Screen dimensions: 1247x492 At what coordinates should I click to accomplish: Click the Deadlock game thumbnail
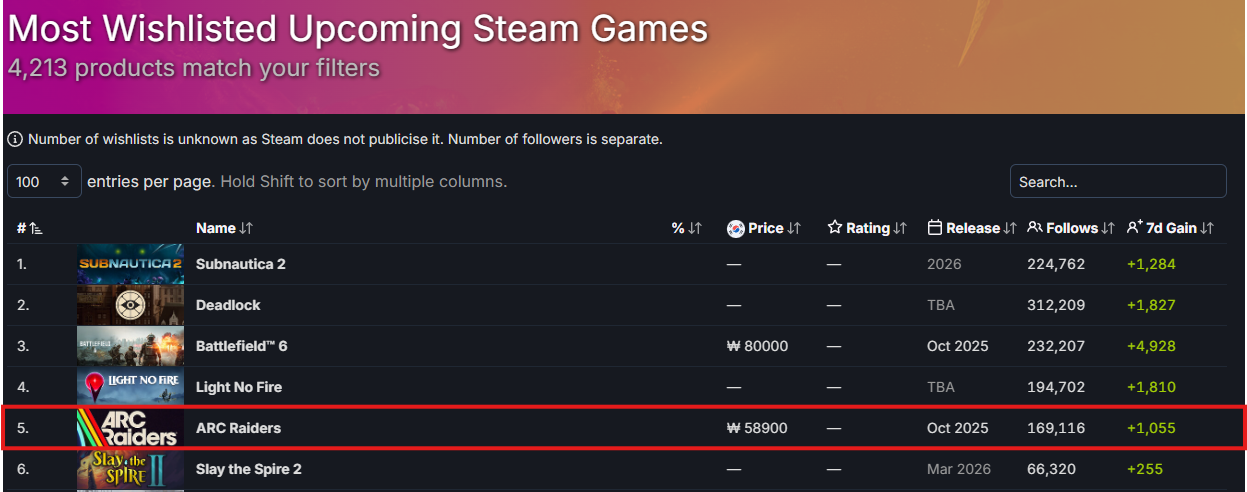click(130, 305)
